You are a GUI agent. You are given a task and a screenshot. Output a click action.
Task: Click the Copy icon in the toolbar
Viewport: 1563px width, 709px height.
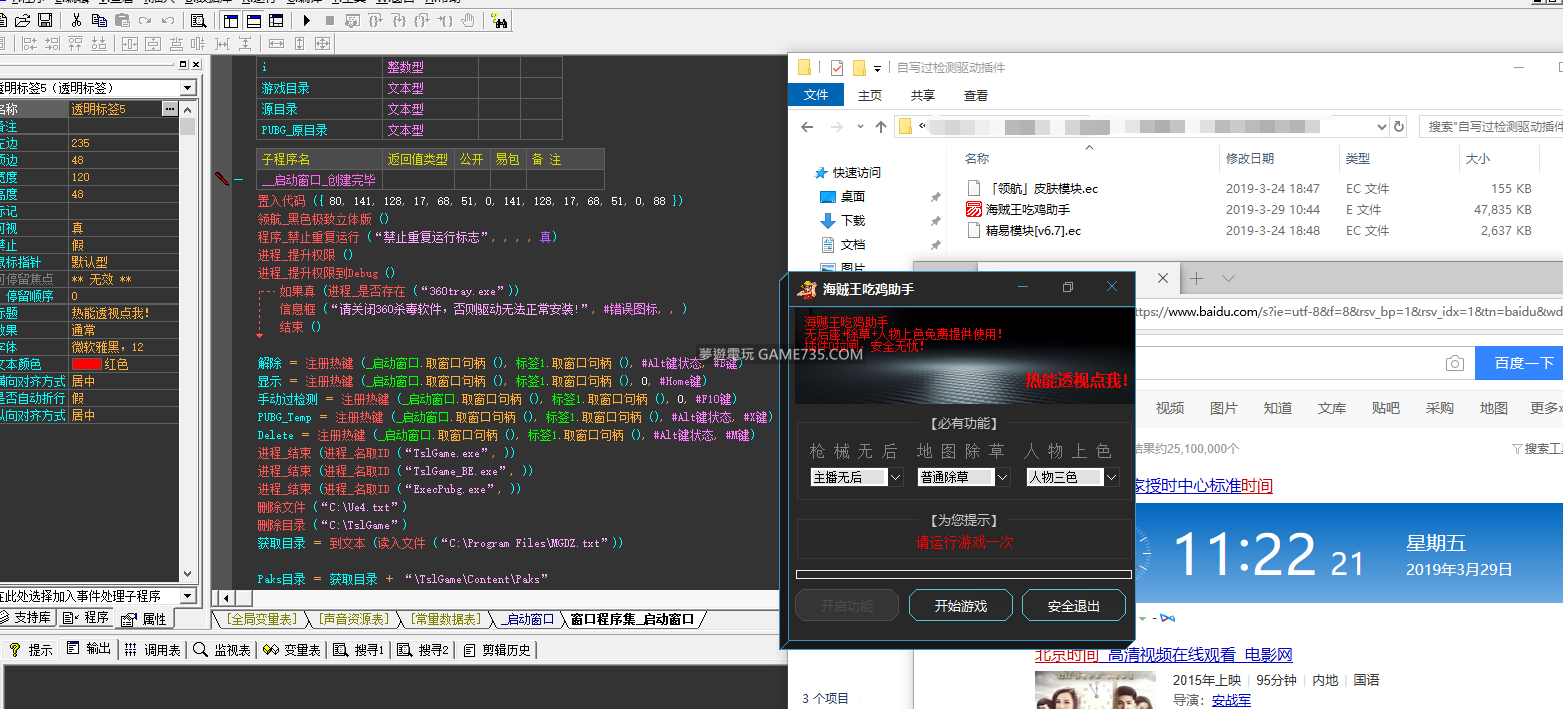pyautogui.click(x=99, y=20)
